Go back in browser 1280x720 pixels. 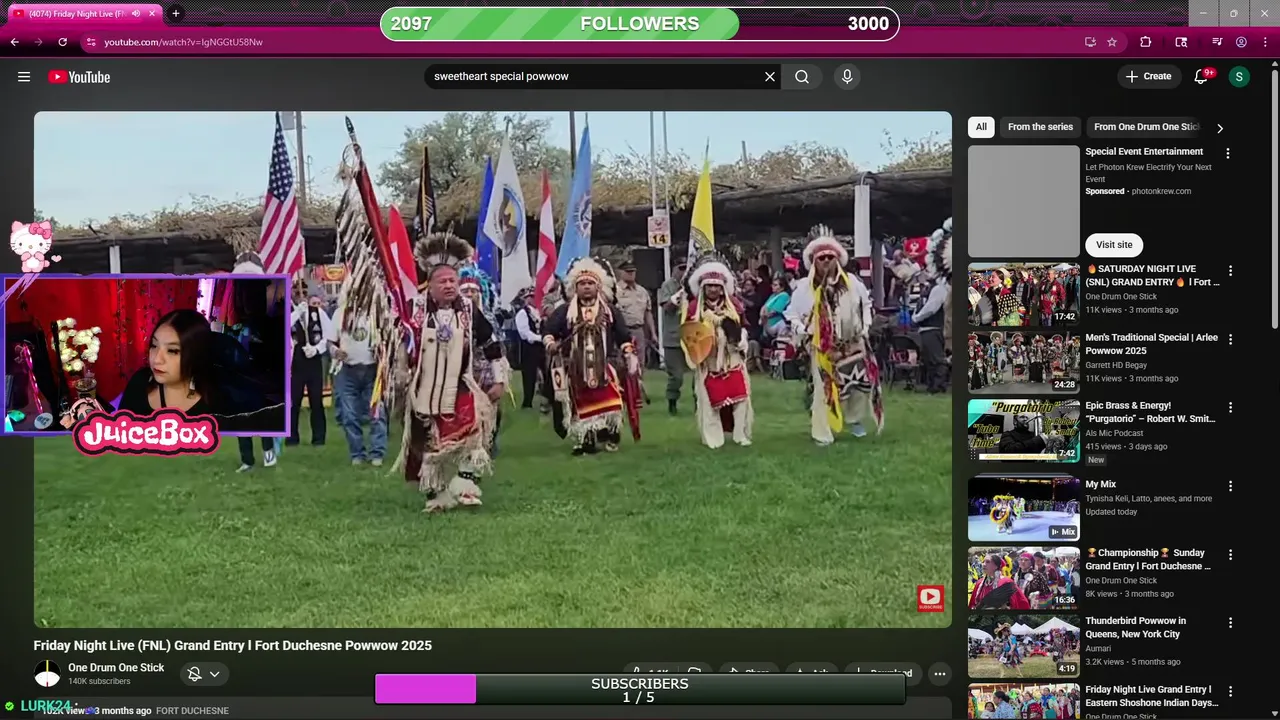pyautogui.click(x=15, y=42)
